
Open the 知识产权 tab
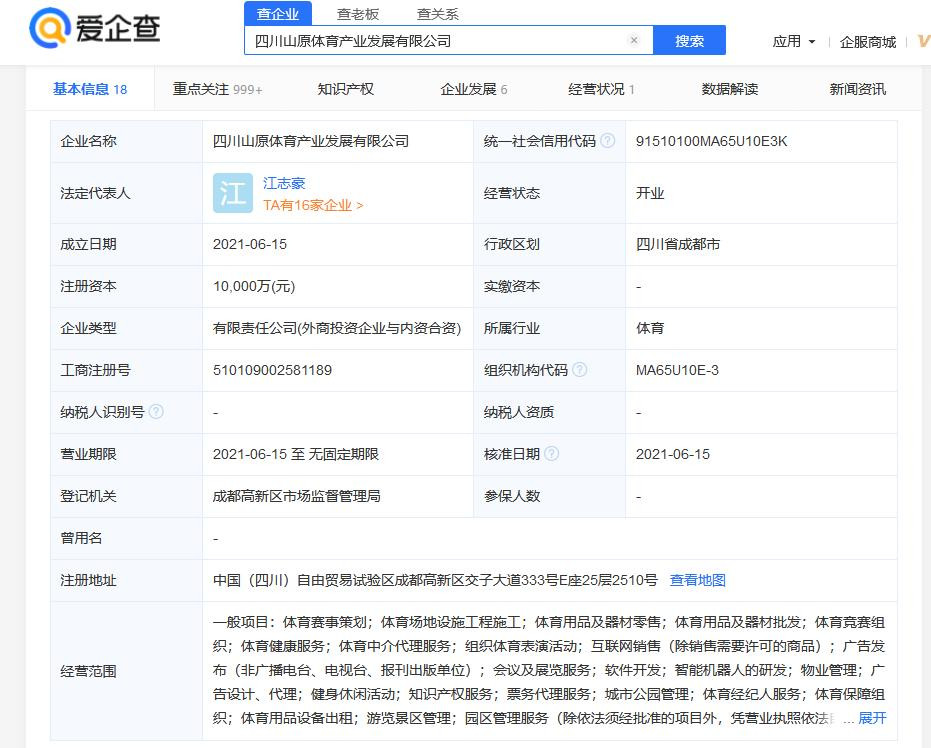point(346,89)
